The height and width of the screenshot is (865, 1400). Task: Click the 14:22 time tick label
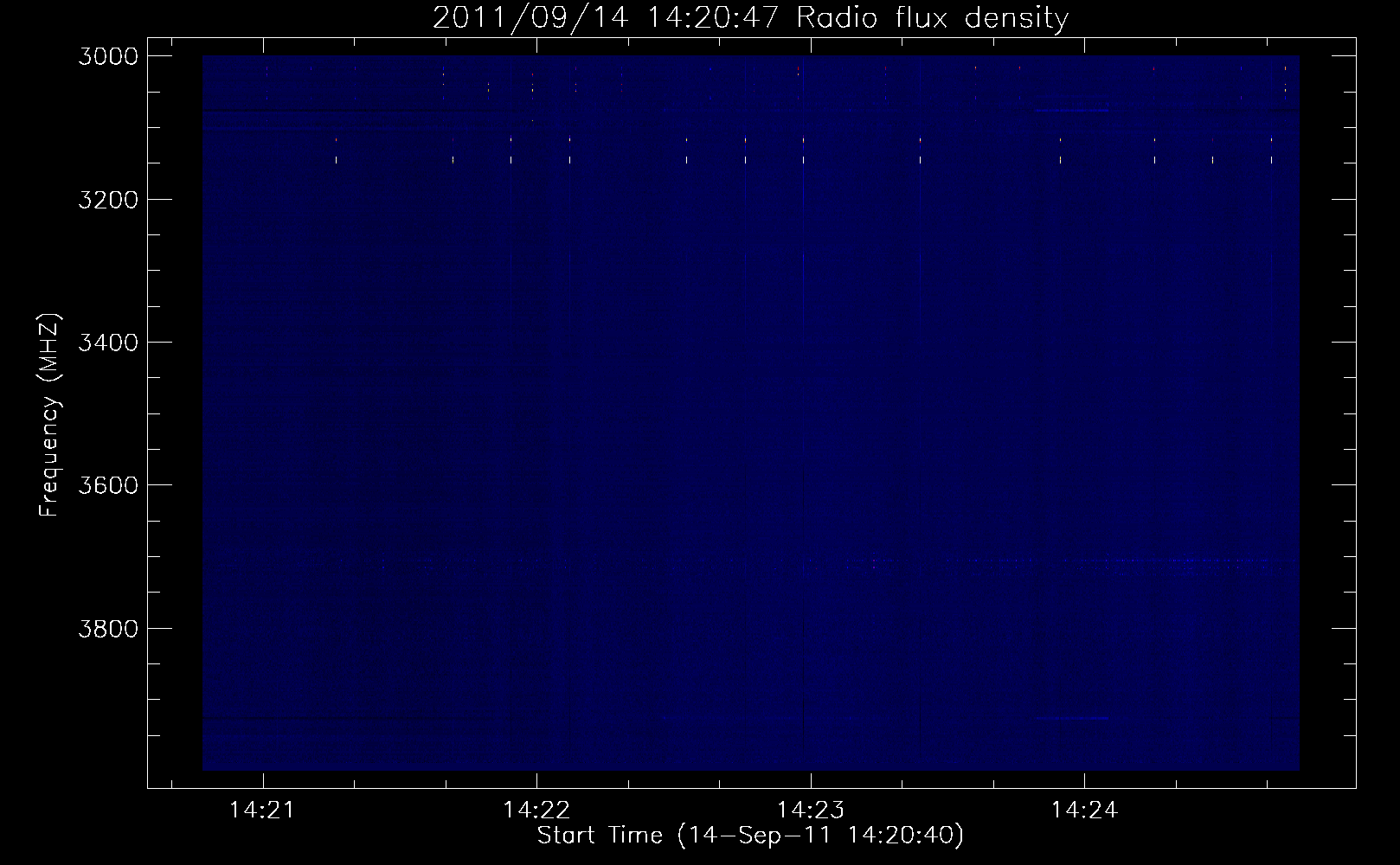536,810
